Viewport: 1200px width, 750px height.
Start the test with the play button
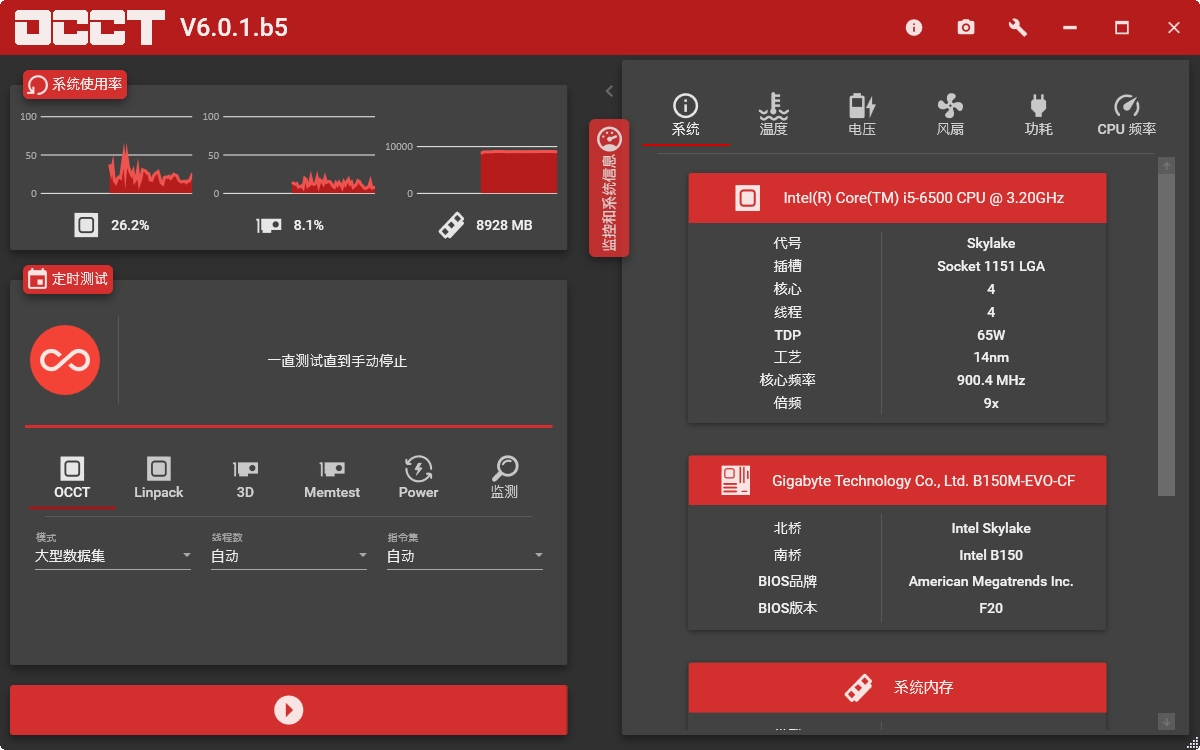click(x=288, y=710)
